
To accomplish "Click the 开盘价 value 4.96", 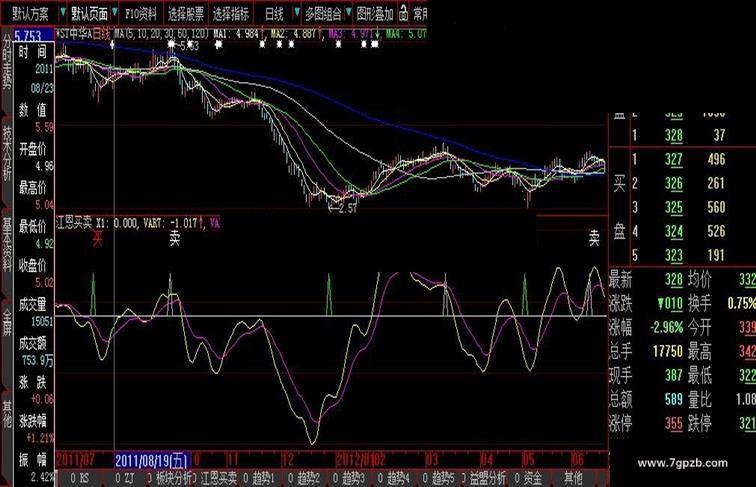I will pos(45,166).
